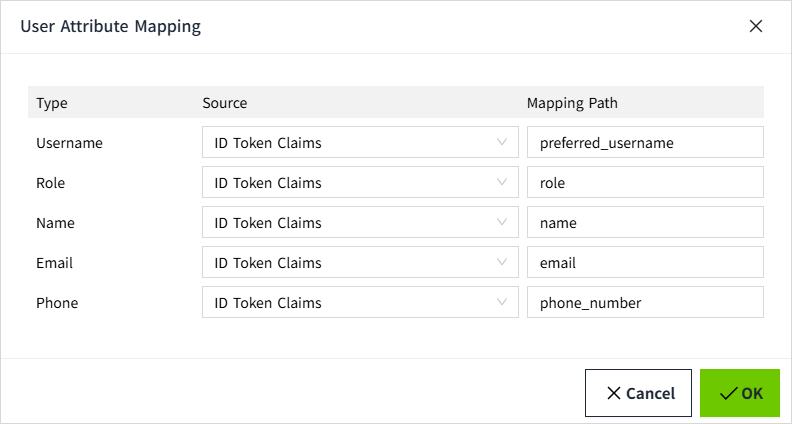Click the preferred_username mapping path field
The height and width of the screenshot is (424, 792).
645,143
